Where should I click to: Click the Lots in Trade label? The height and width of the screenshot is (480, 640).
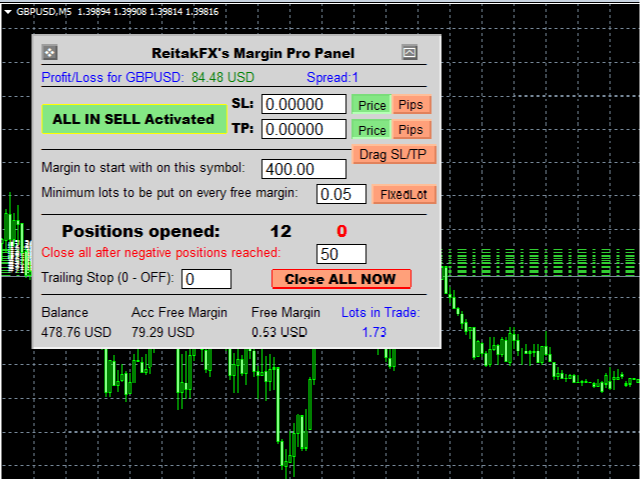coord(381,313)
